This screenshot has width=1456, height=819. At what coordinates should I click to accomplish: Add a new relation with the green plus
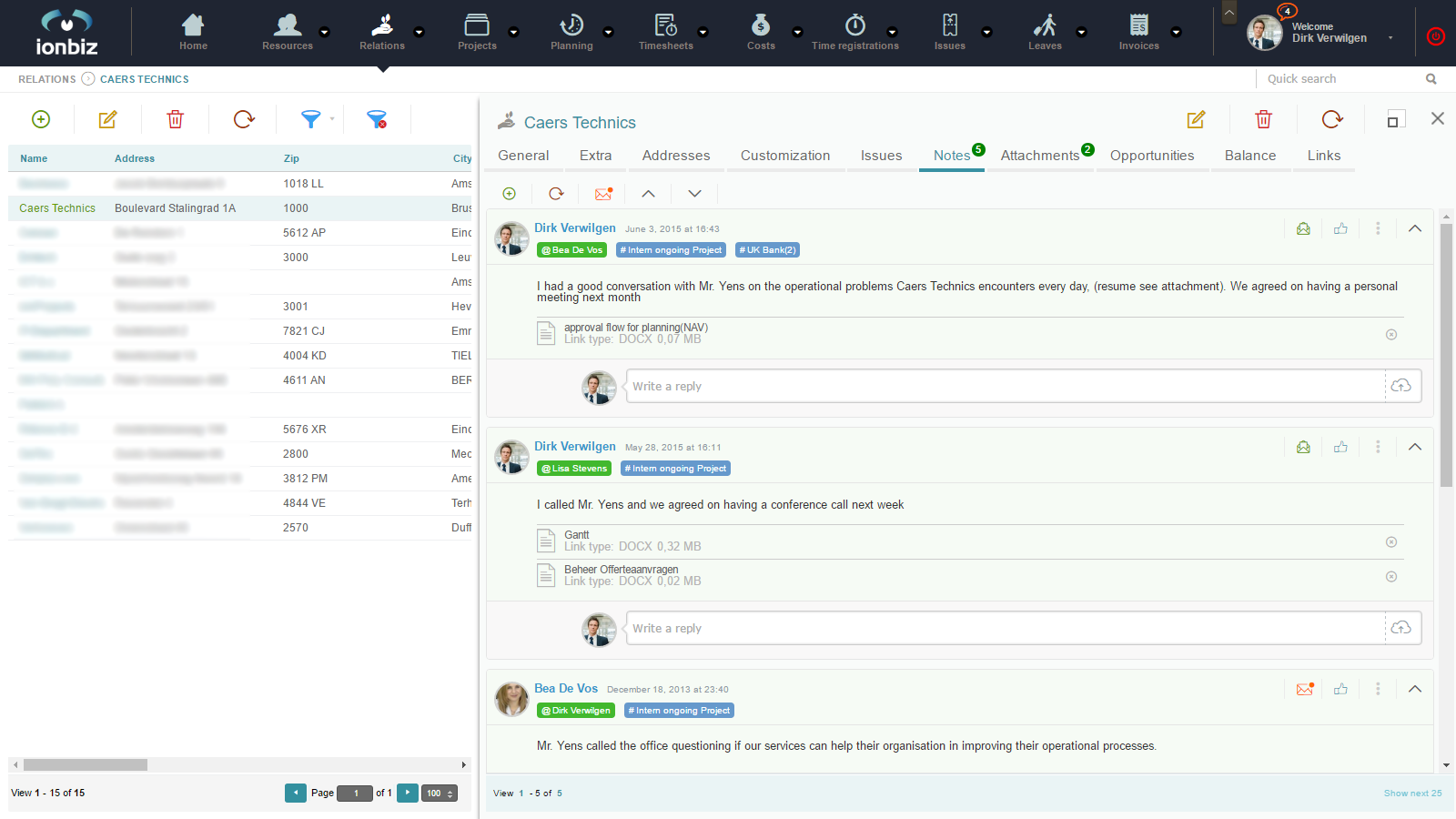[x=41, y=119]
